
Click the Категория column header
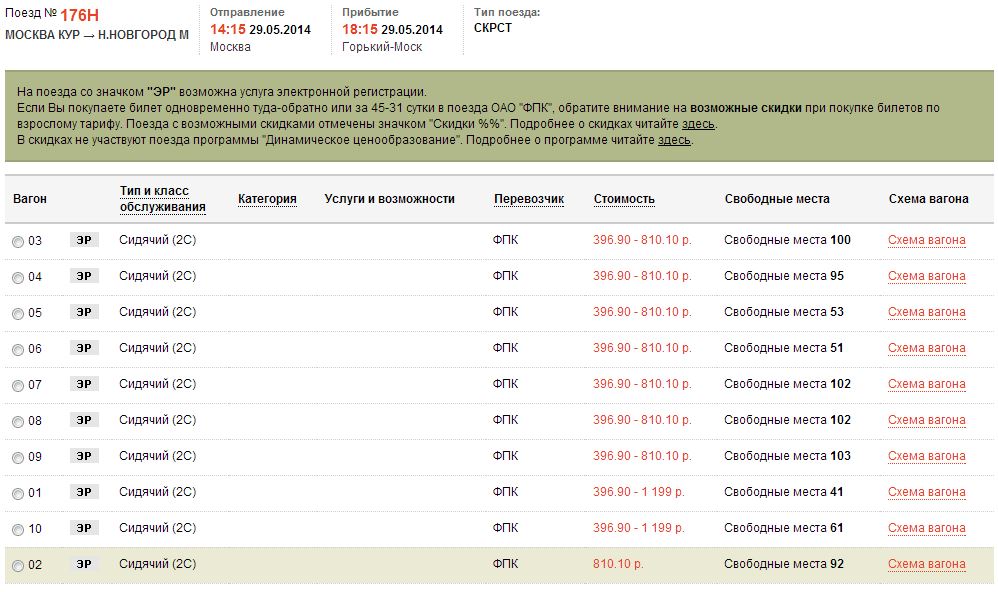click(267, 199)
